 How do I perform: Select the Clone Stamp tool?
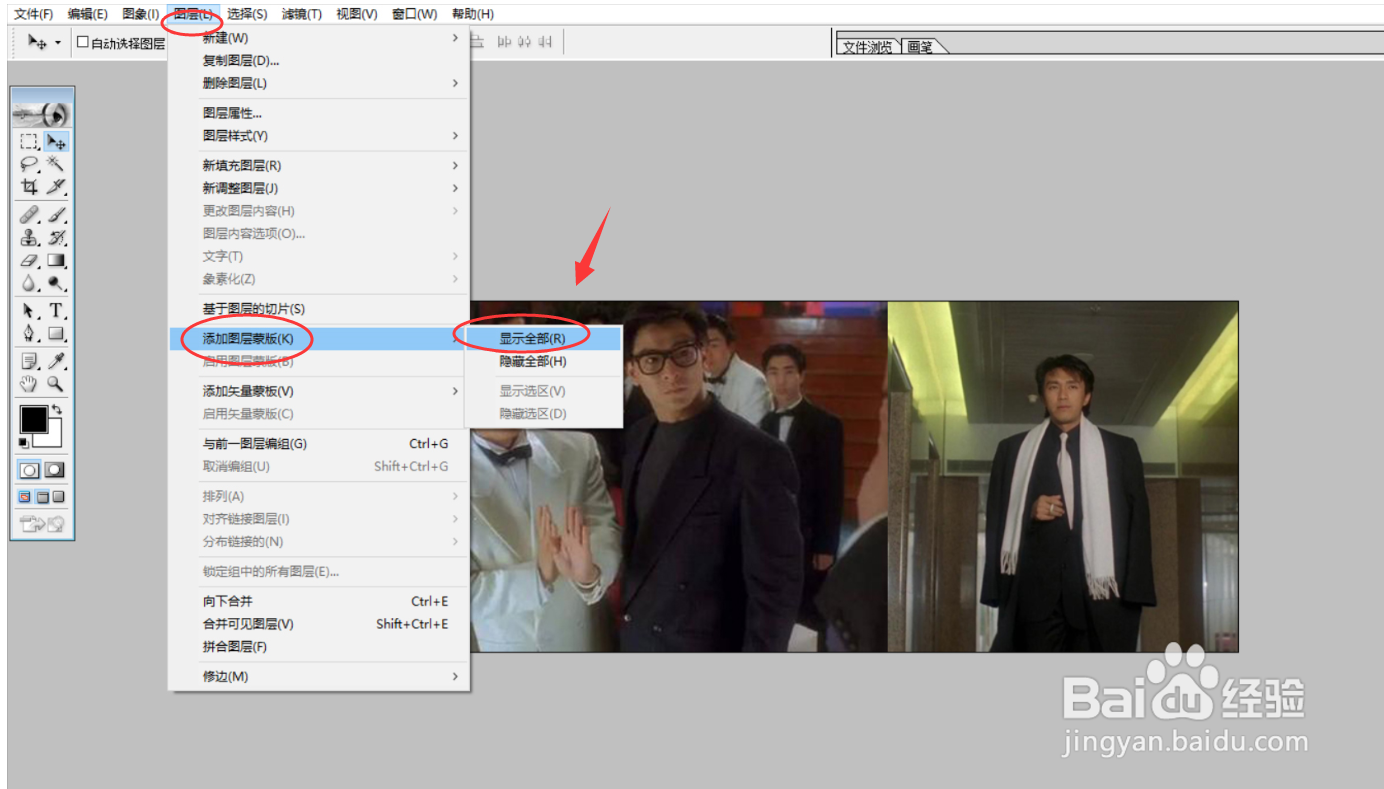point(29,237)
